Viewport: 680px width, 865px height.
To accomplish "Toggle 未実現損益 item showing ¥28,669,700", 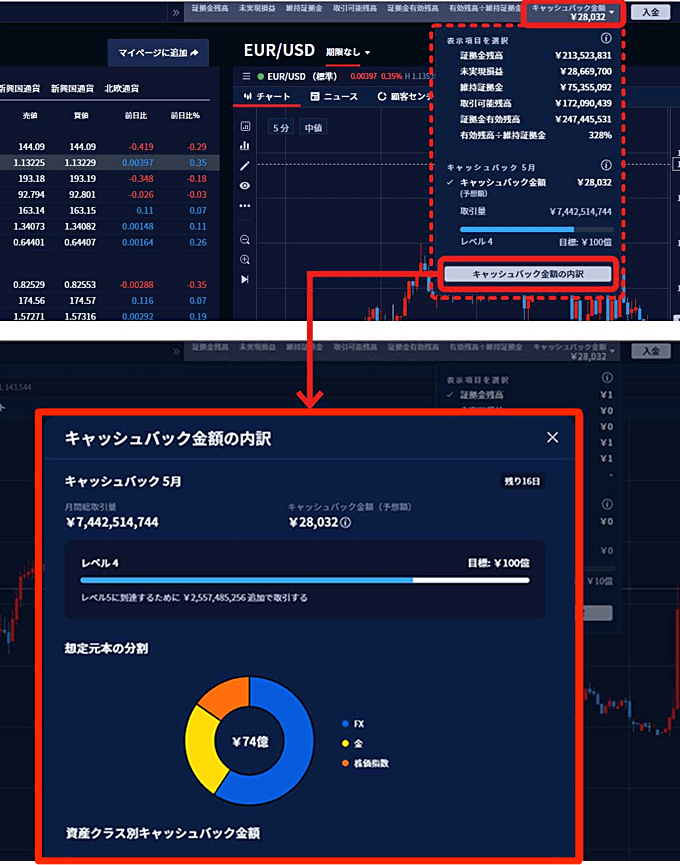I will click(529, 71).
